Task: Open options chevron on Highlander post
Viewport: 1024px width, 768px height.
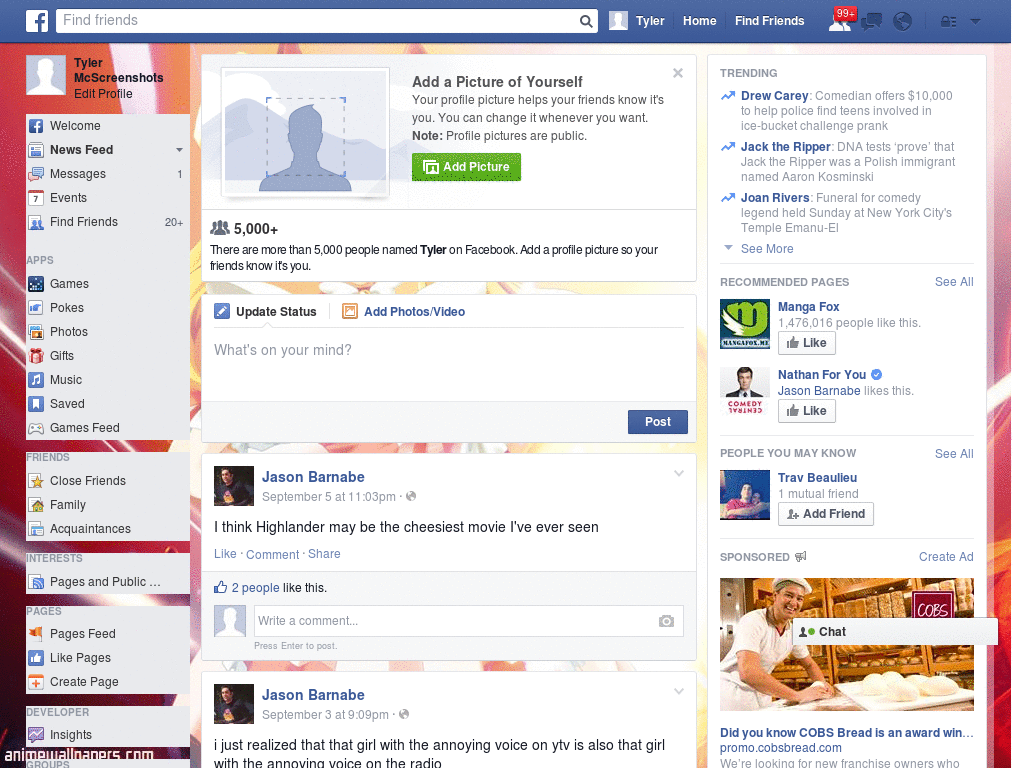Action: click(x=679, y=473)
